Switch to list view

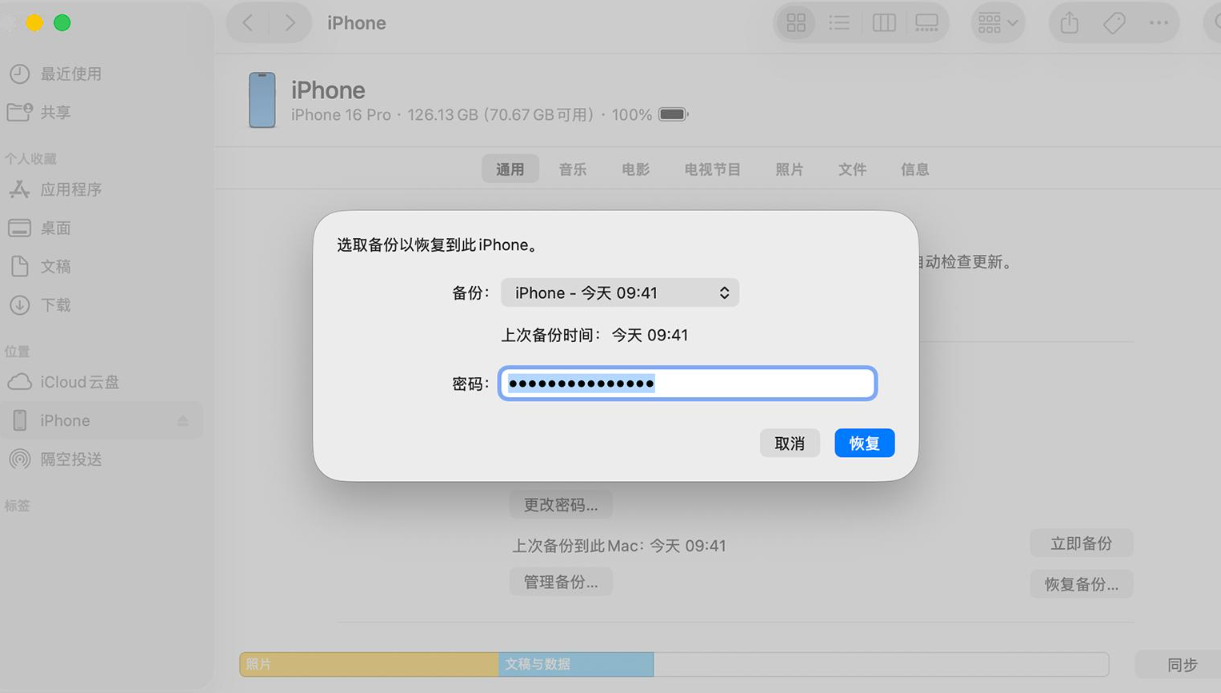pyautogui.click(x=839, y=23)
